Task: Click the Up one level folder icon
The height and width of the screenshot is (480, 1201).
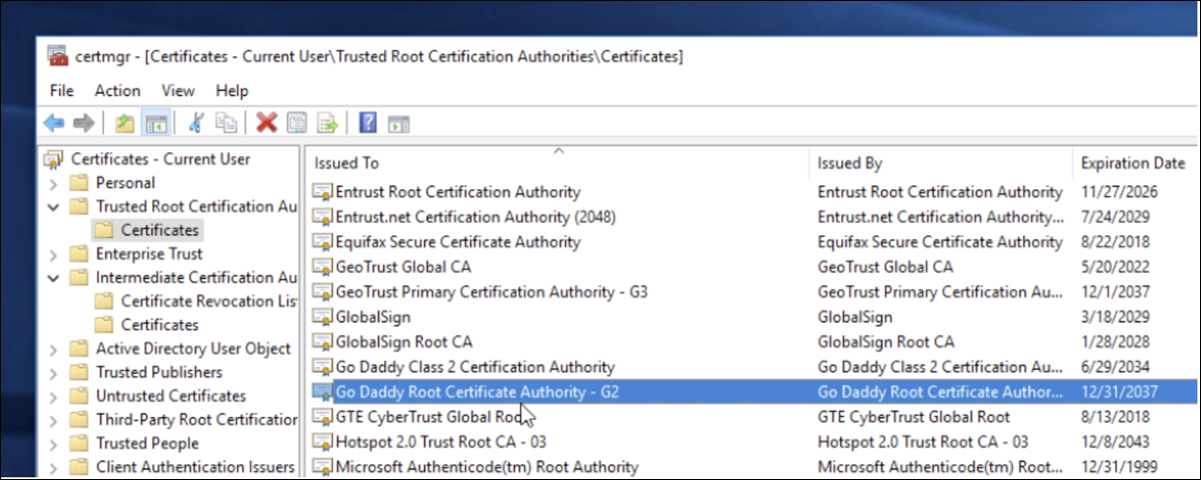Action: pos(125,123)
